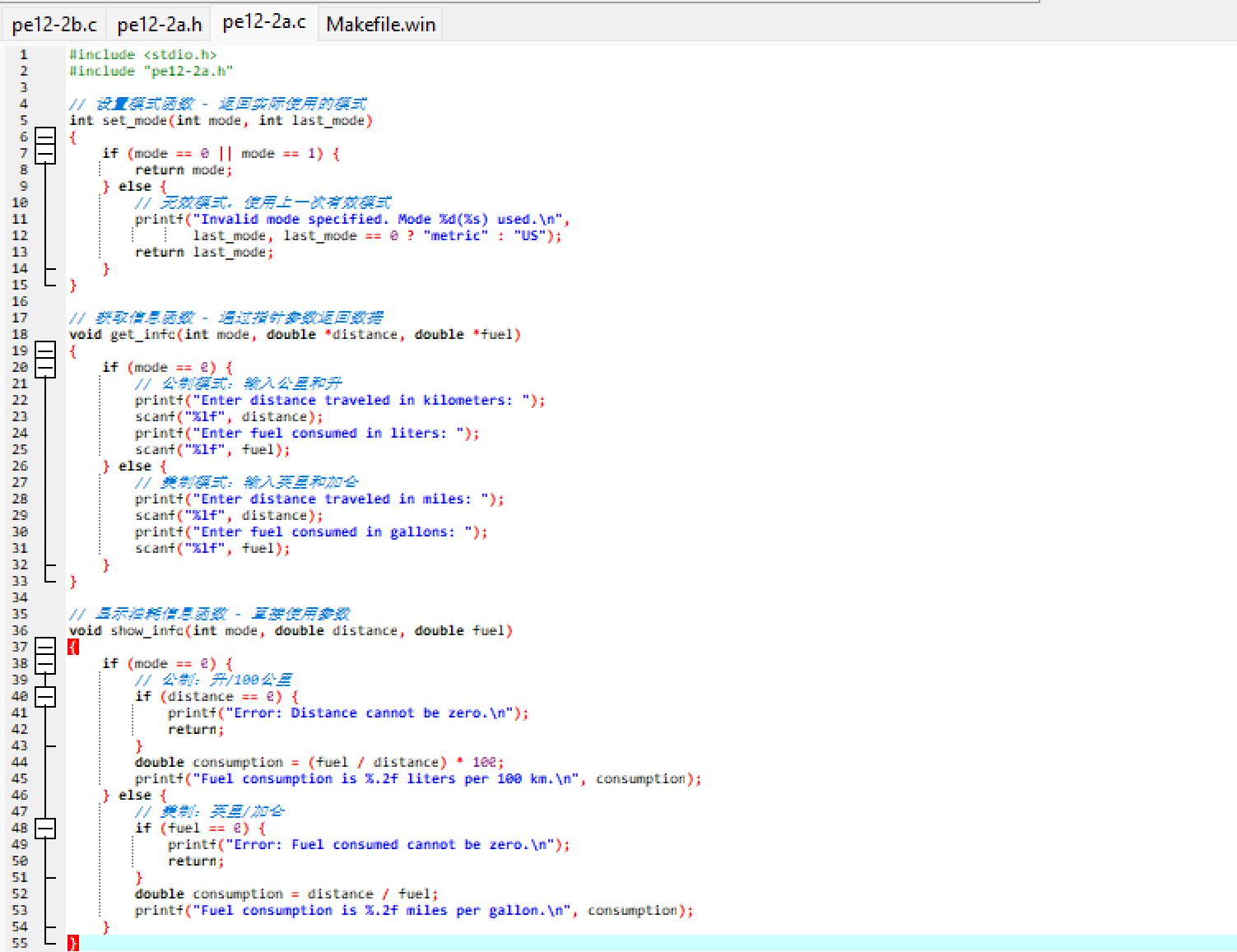The image size is (1237, 952).
Task: Switch to the pe12-2b.c tab
Action: [x=54, y=24]
